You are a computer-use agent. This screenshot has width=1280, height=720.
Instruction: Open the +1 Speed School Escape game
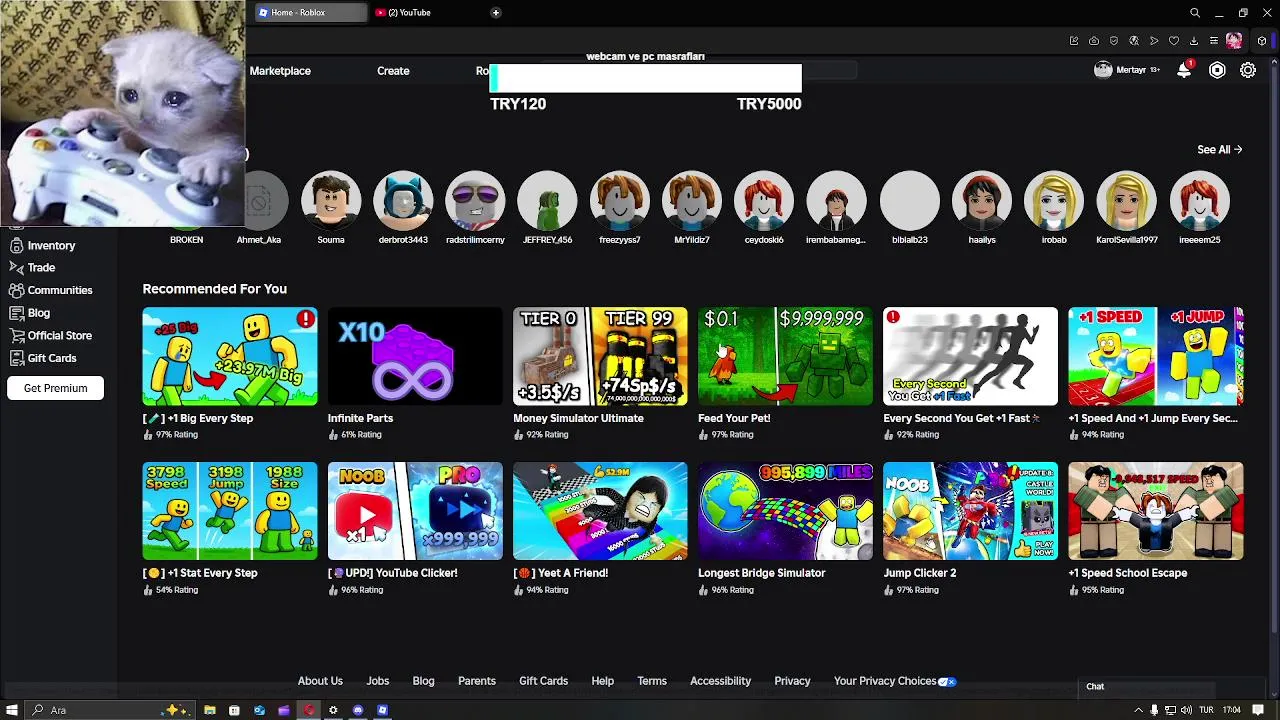click(1156, 511)
